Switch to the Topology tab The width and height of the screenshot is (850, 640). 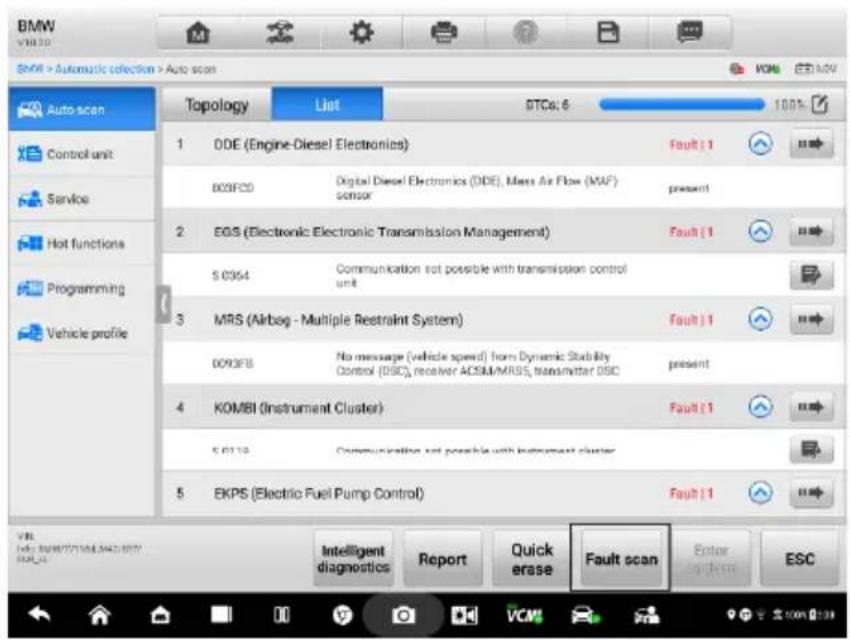pyautogui.click(x=217, y=105)
